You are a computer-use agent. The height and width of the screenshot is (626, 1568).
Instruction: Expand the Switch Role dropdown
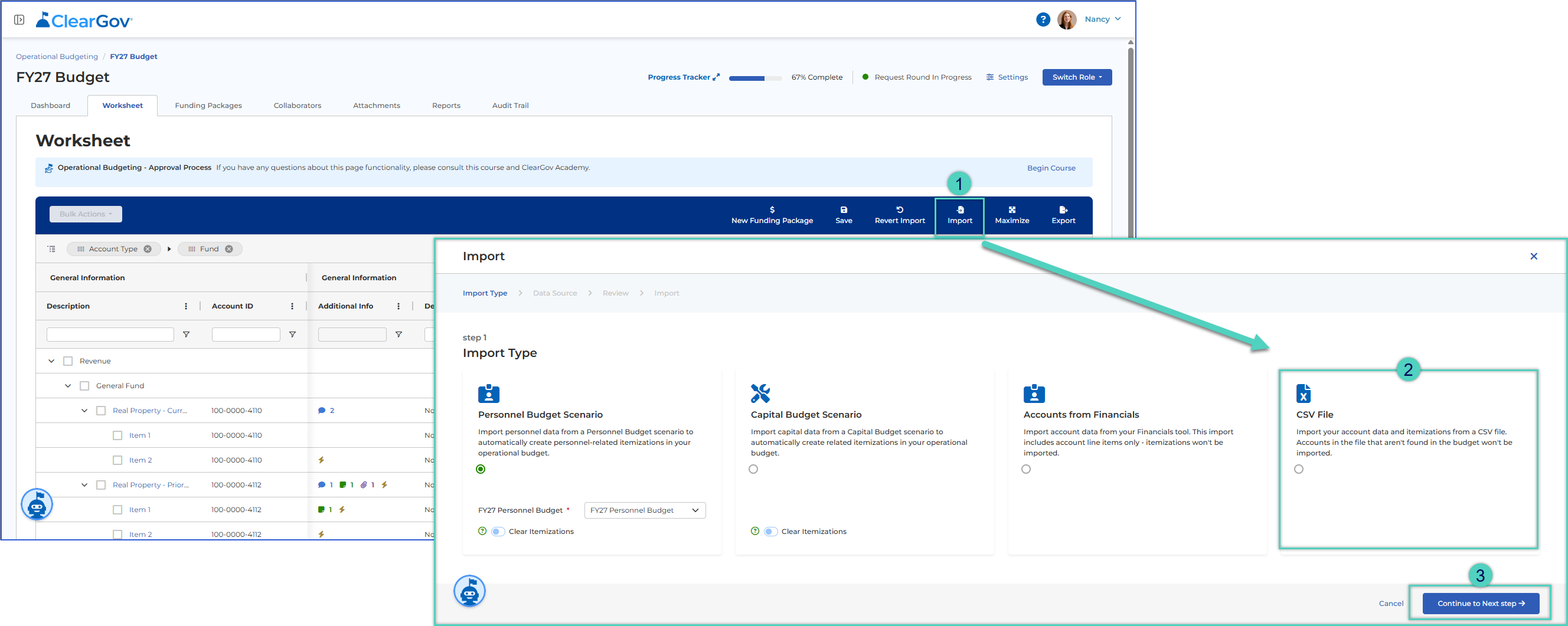(1076, 77)
